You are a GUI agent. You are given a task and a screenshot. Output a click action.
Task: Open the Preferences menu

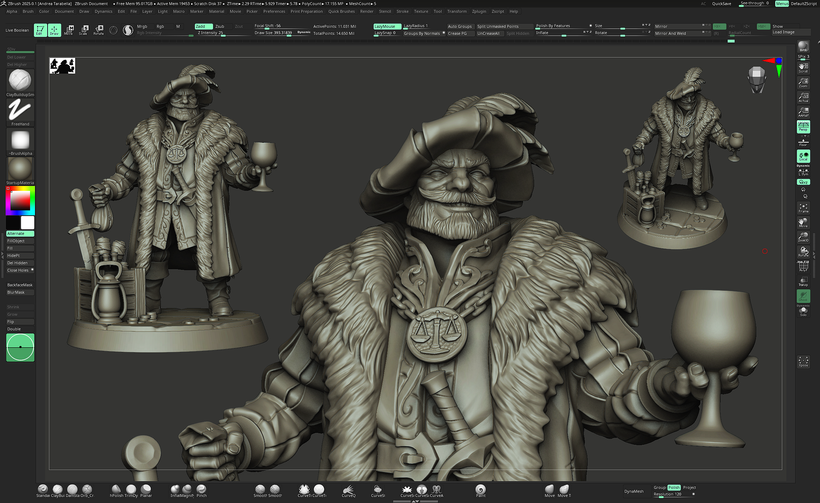tap(273, 11)
